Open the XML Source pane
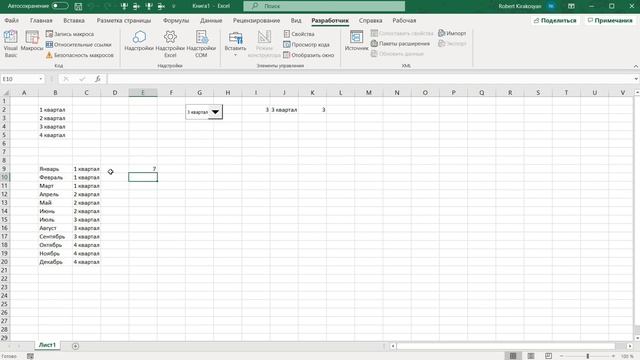 click(356, 41)
